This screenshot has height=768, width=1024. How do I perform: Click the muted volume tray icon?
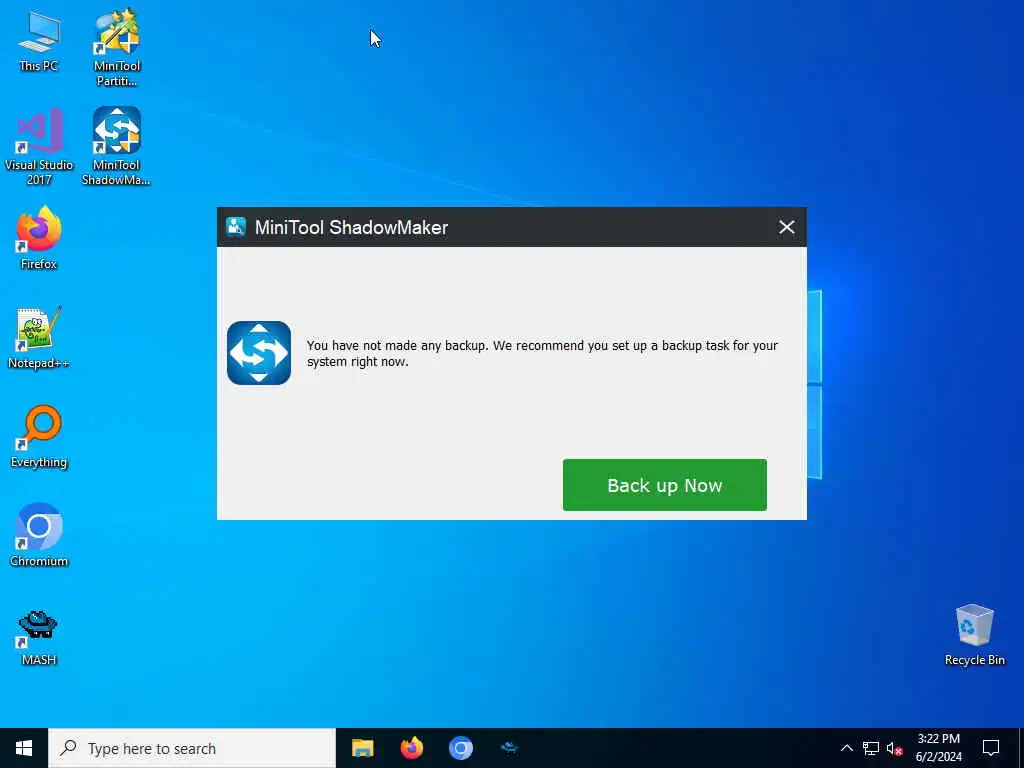pyautogui.click(x=894, y=748)
